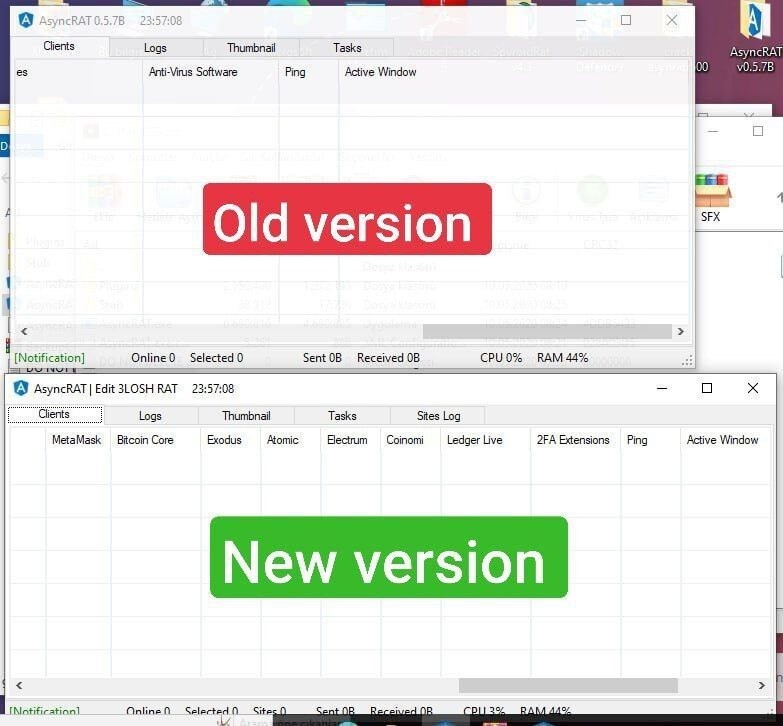
Task: Click 'Selected 0' in old version status bar
Action: (x=217, y=358)
